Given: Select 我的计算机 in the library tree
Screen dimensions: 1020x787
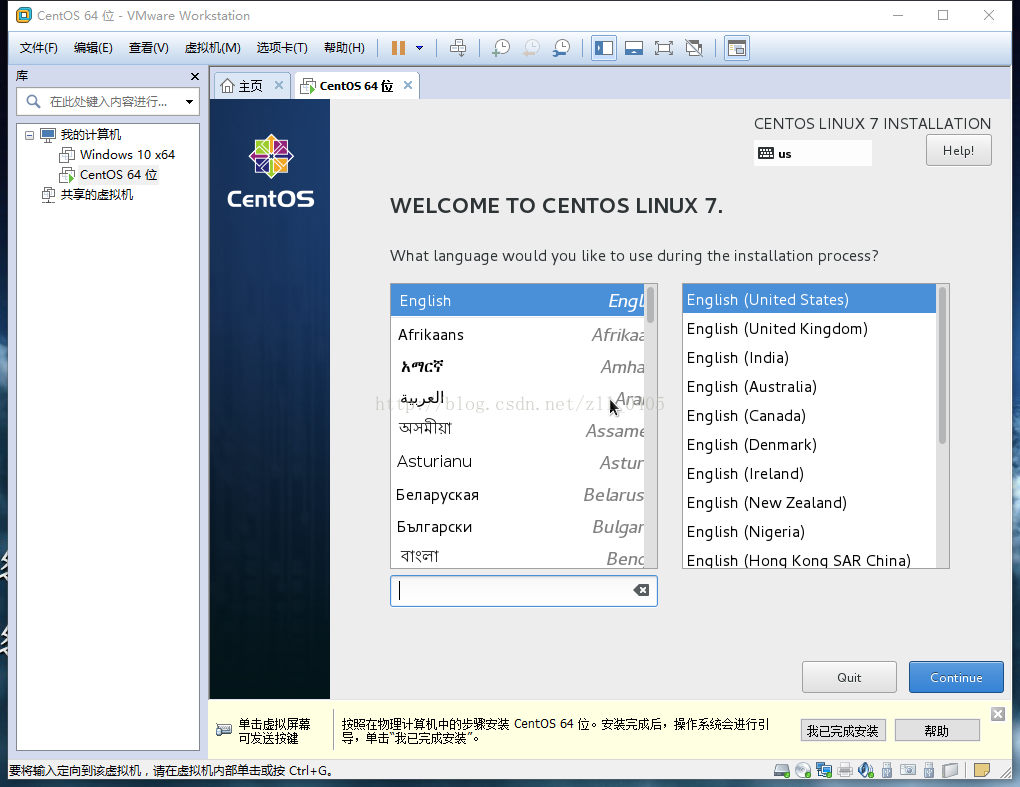Looking at the screenshot, I should [x=90, y=135].
